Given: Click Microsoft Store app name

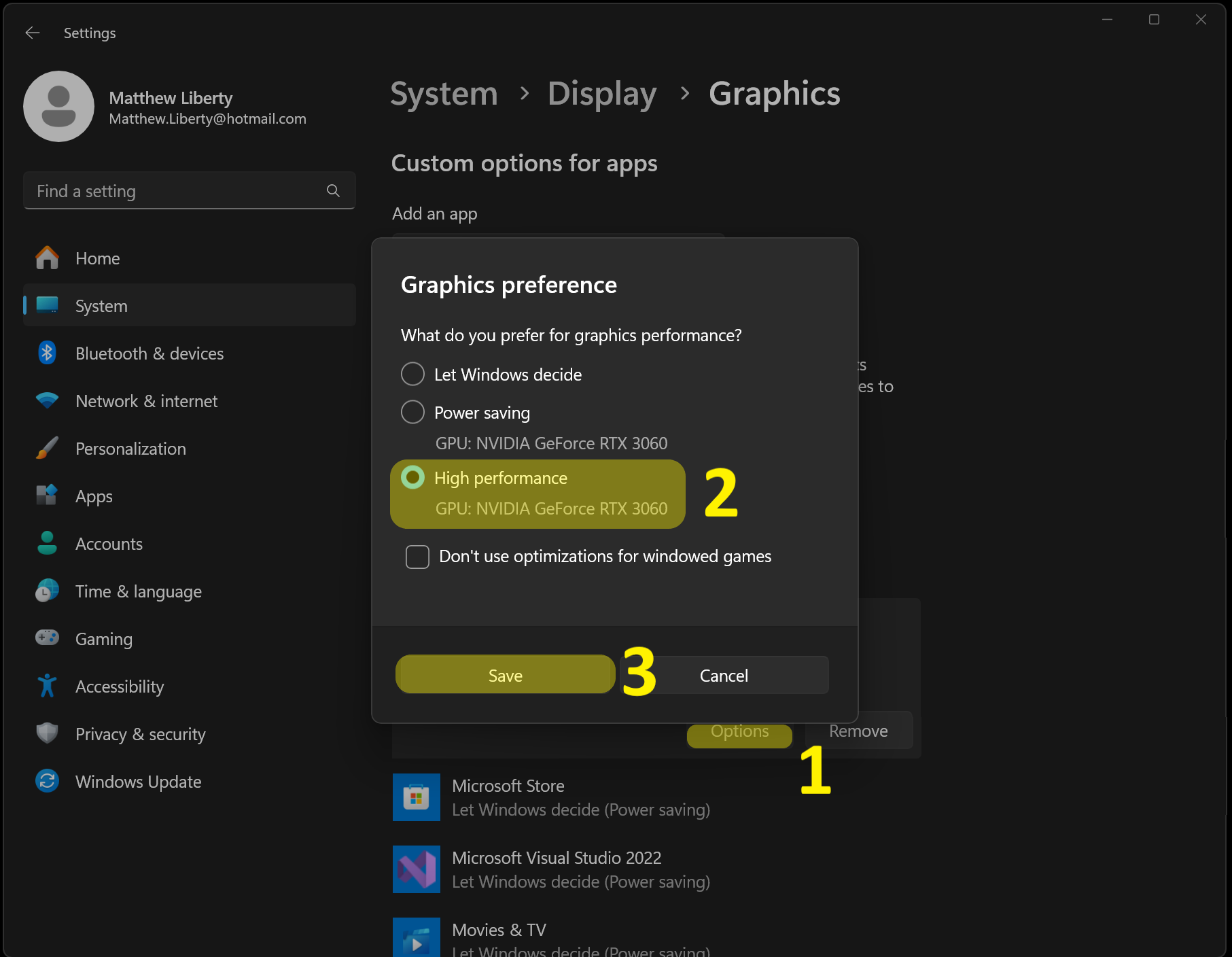Looking at the screenshot, I should (x=508, y=786).
